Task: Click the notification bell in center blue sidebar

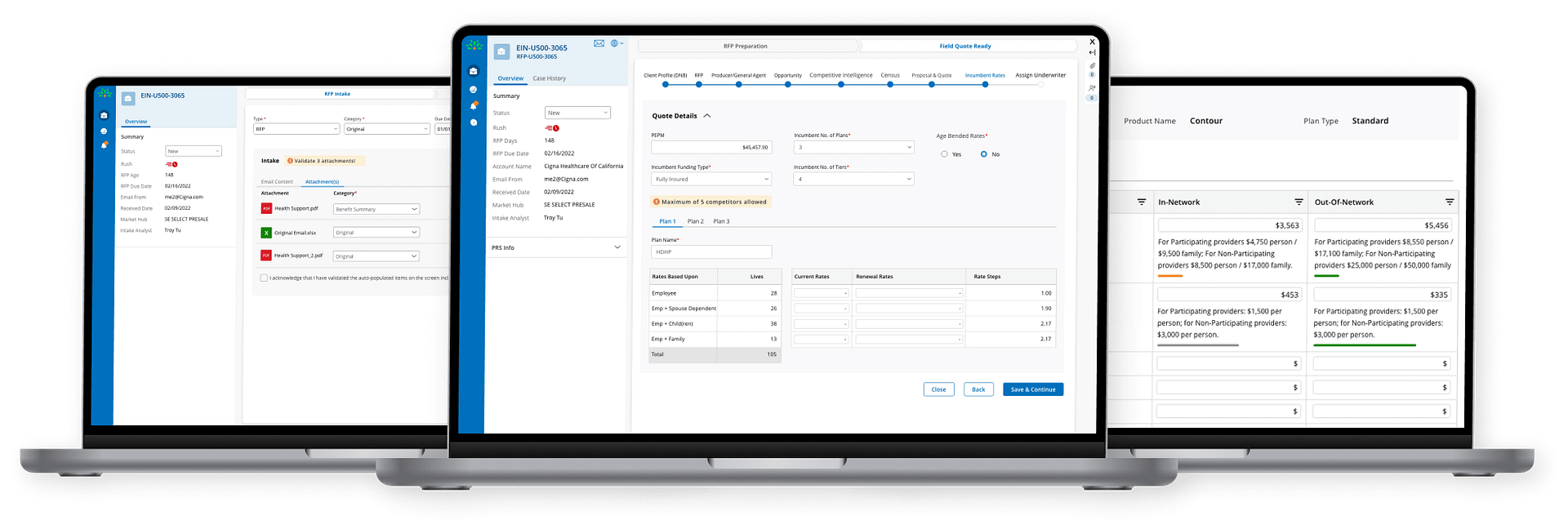Action: pos(474,105)
